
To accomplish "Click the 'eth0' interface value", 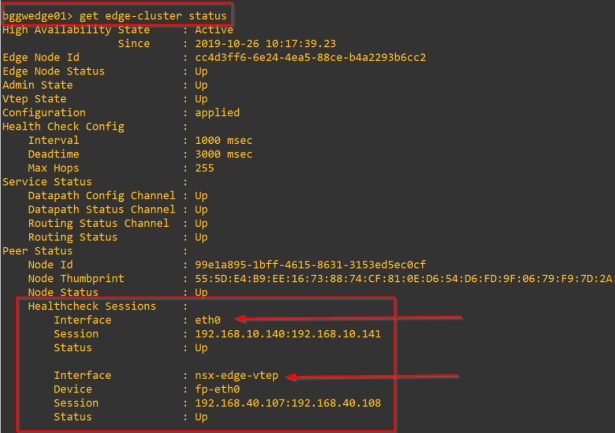I will pyautogui.click(x=208, y=320).
